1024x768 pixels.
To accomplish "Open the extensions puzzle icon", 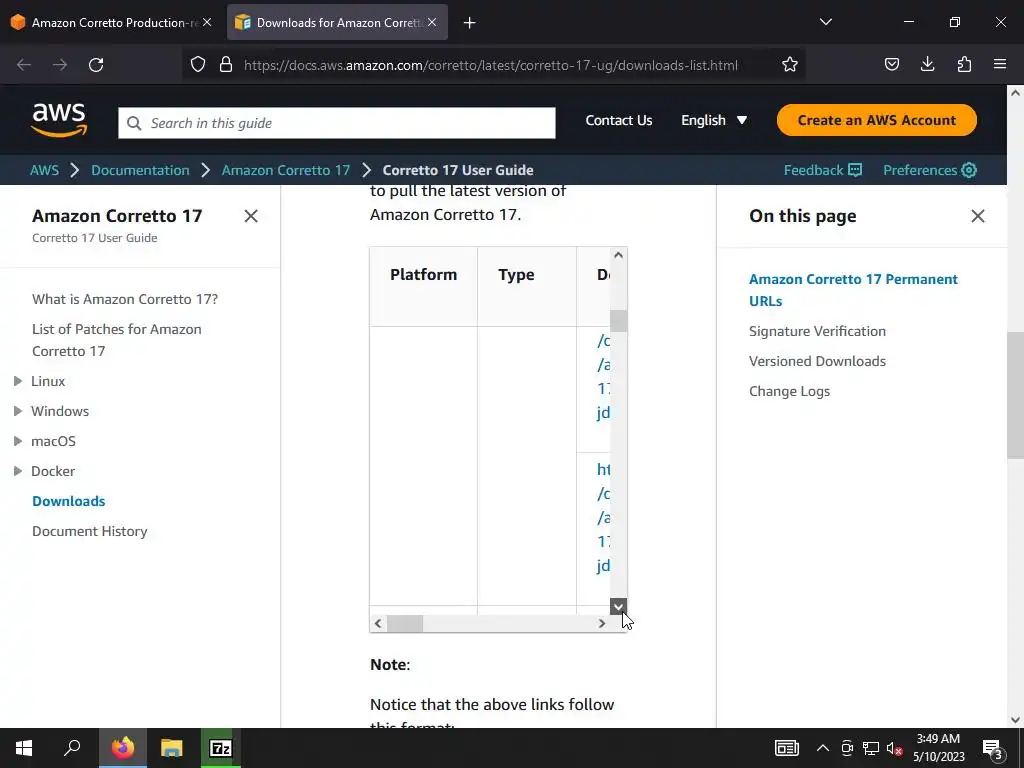I will point(964,64).
